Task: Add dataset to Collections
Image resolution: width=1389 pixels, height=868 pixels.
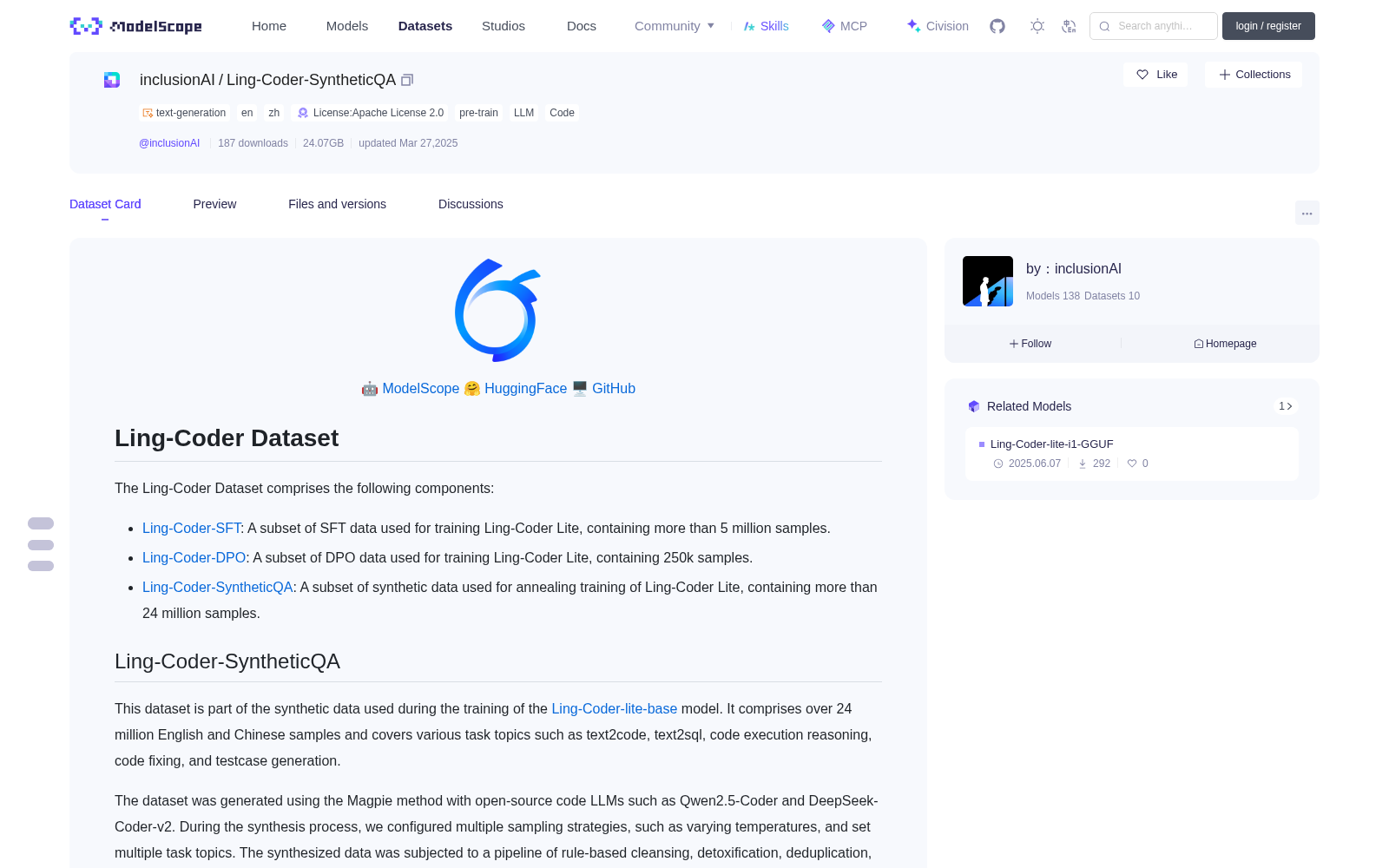Action: point(1254,75)
